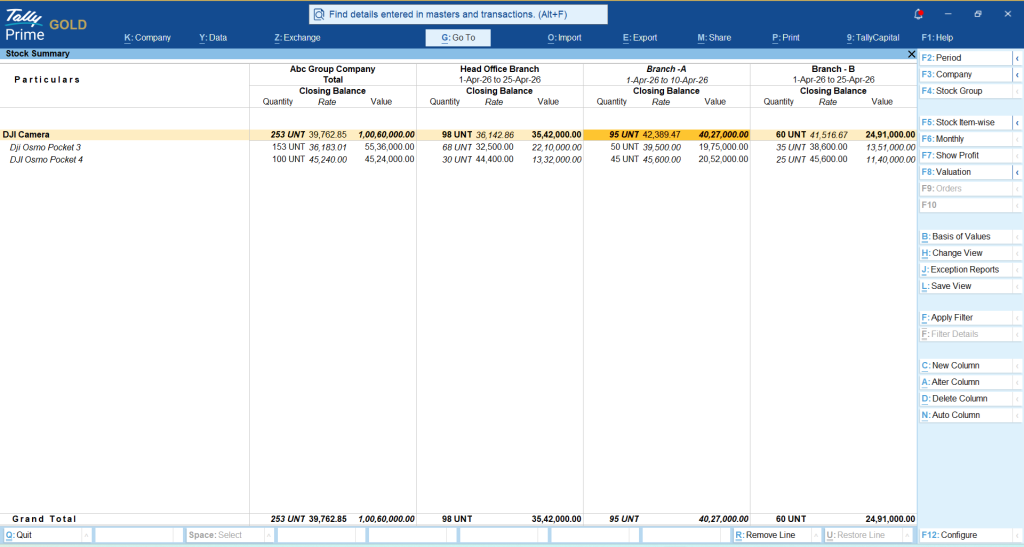Expand caret next to R: Remove Line
Screen dimensions: 1024x547
click(x=816, y=535)
